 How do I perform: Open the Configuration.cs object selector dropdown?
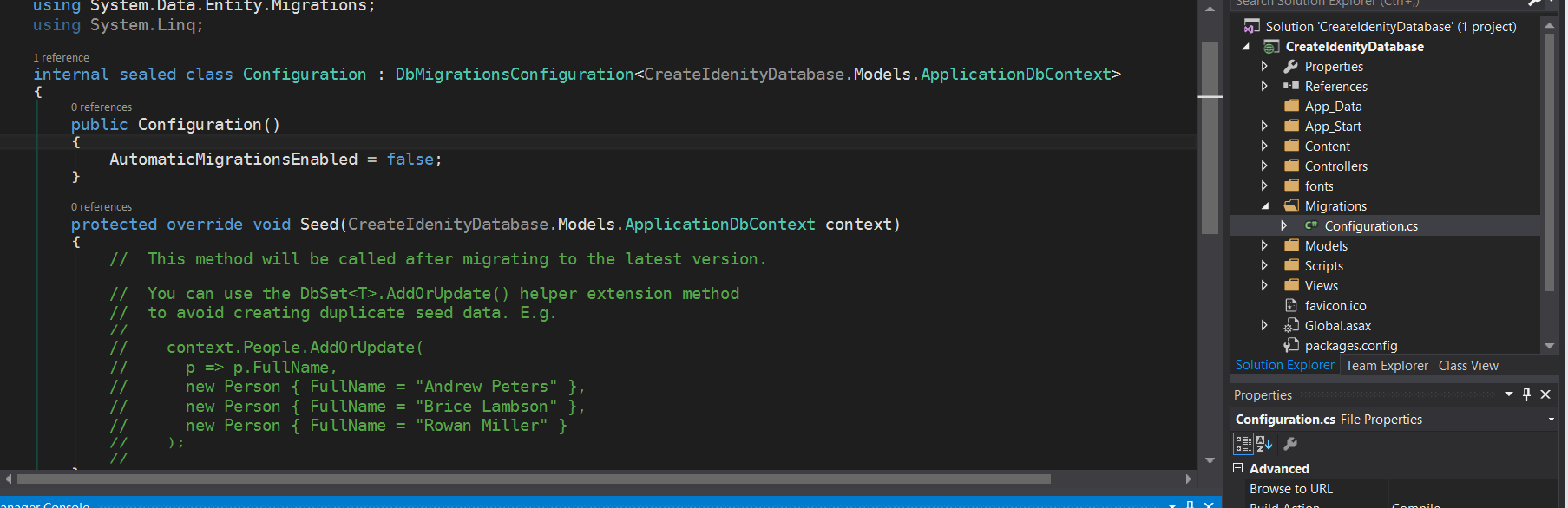coord(1552,420)
